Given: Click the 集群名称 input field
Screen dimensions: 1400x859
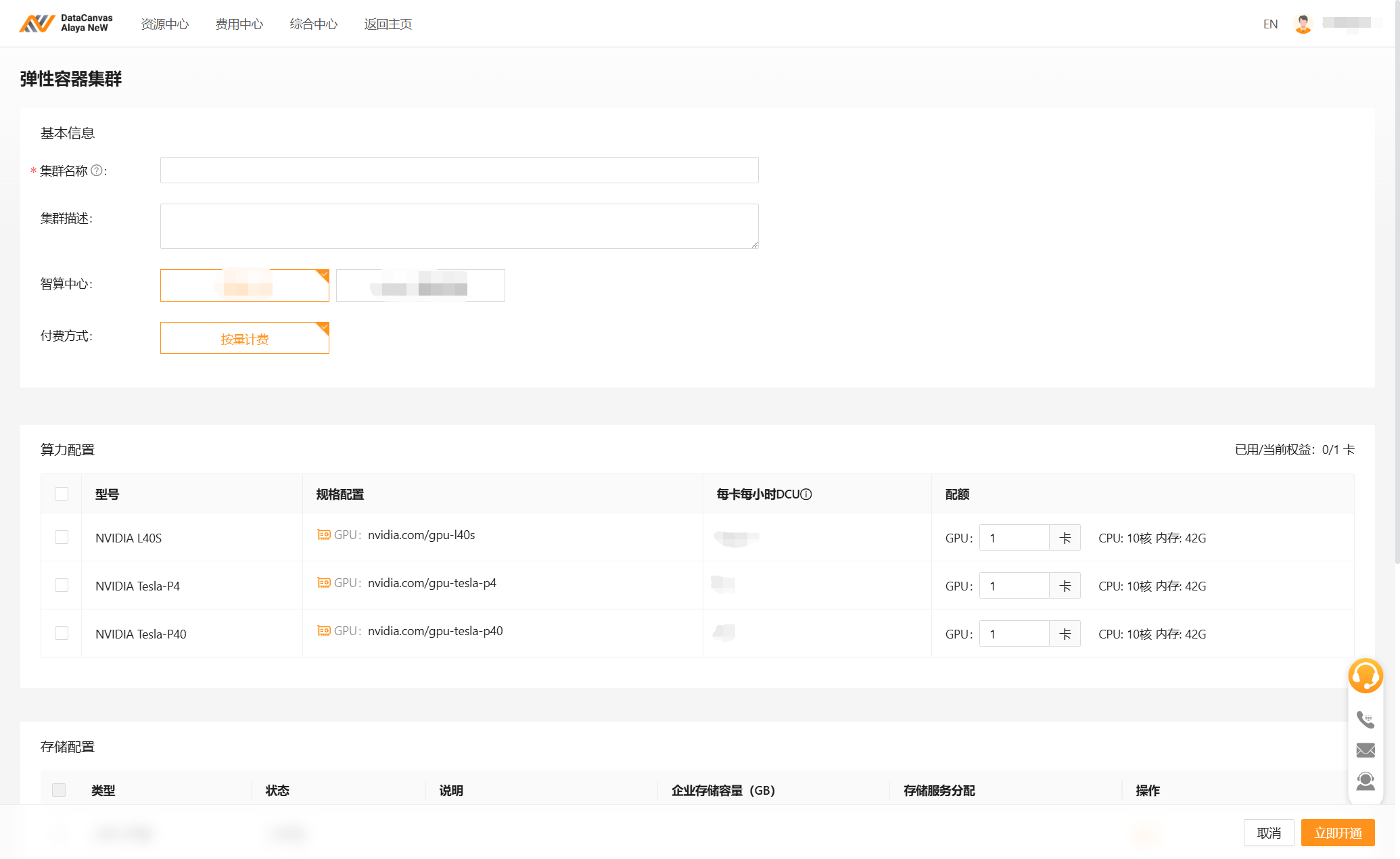Looking at the screenshot, I should (459, 170).
